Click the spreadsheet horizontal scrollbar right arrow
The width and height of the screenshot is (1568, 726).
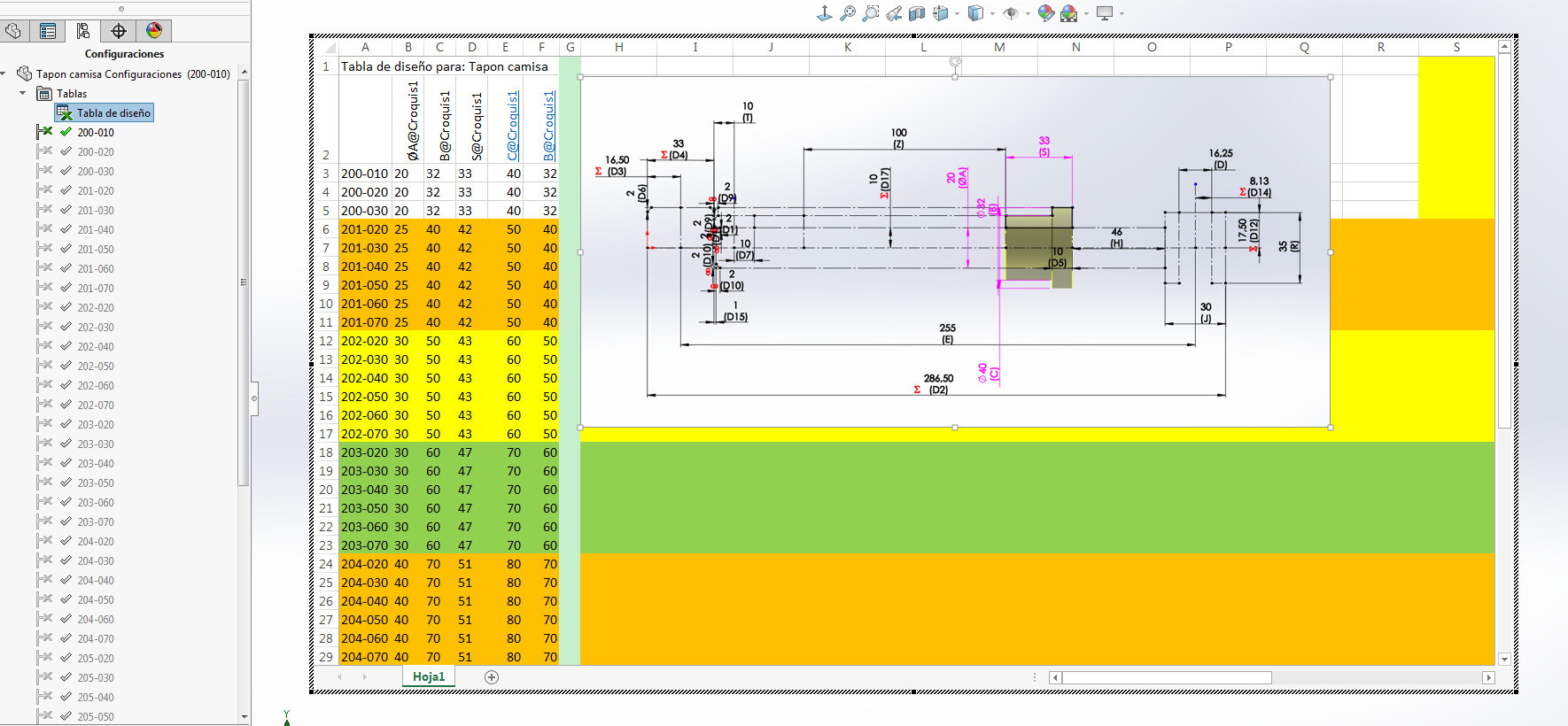(x=1488, y=677)
